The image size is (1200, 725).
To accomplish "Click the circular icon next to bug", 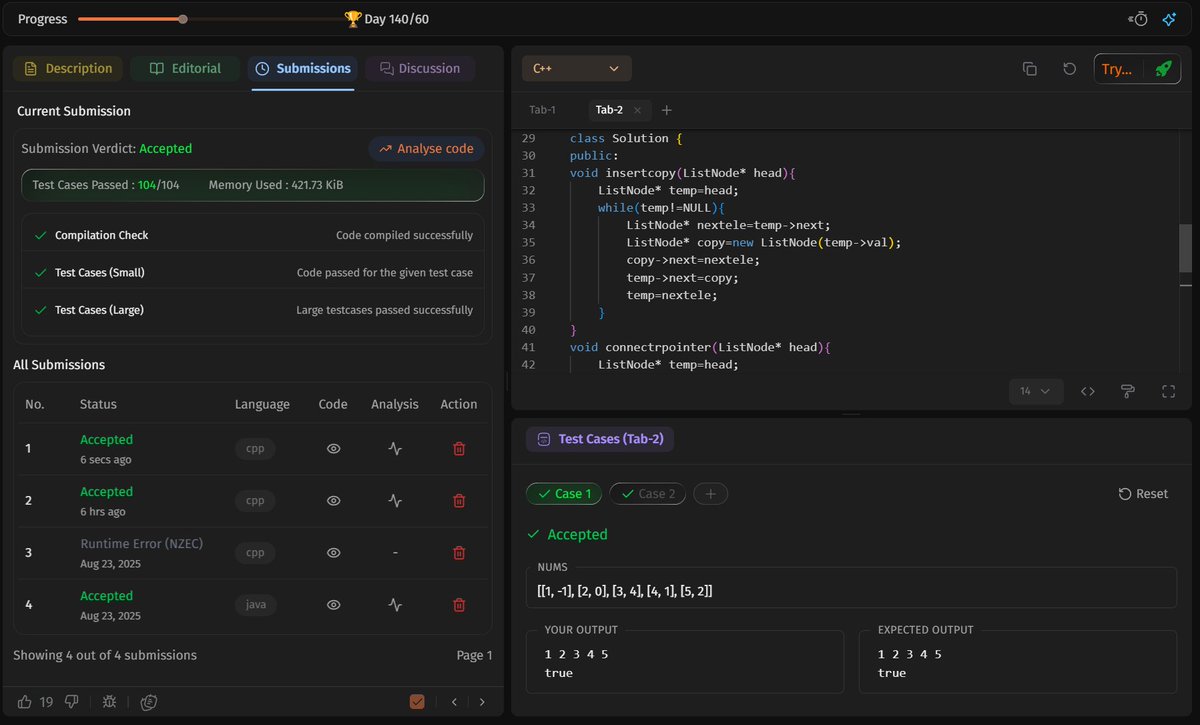I will (149, 702).
